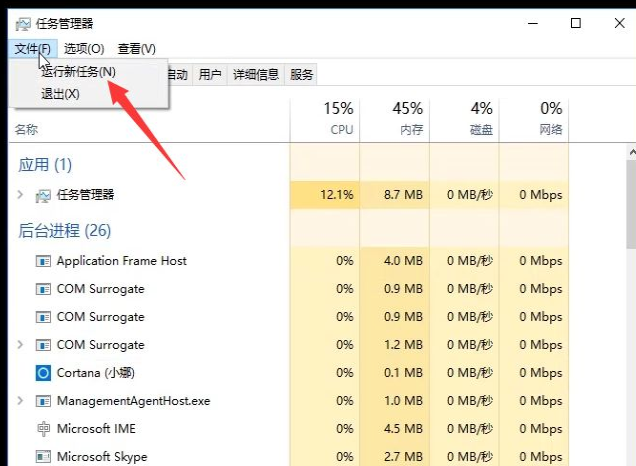
Task: Select the Cortana (小娜) process row
Action: [288, 373]
